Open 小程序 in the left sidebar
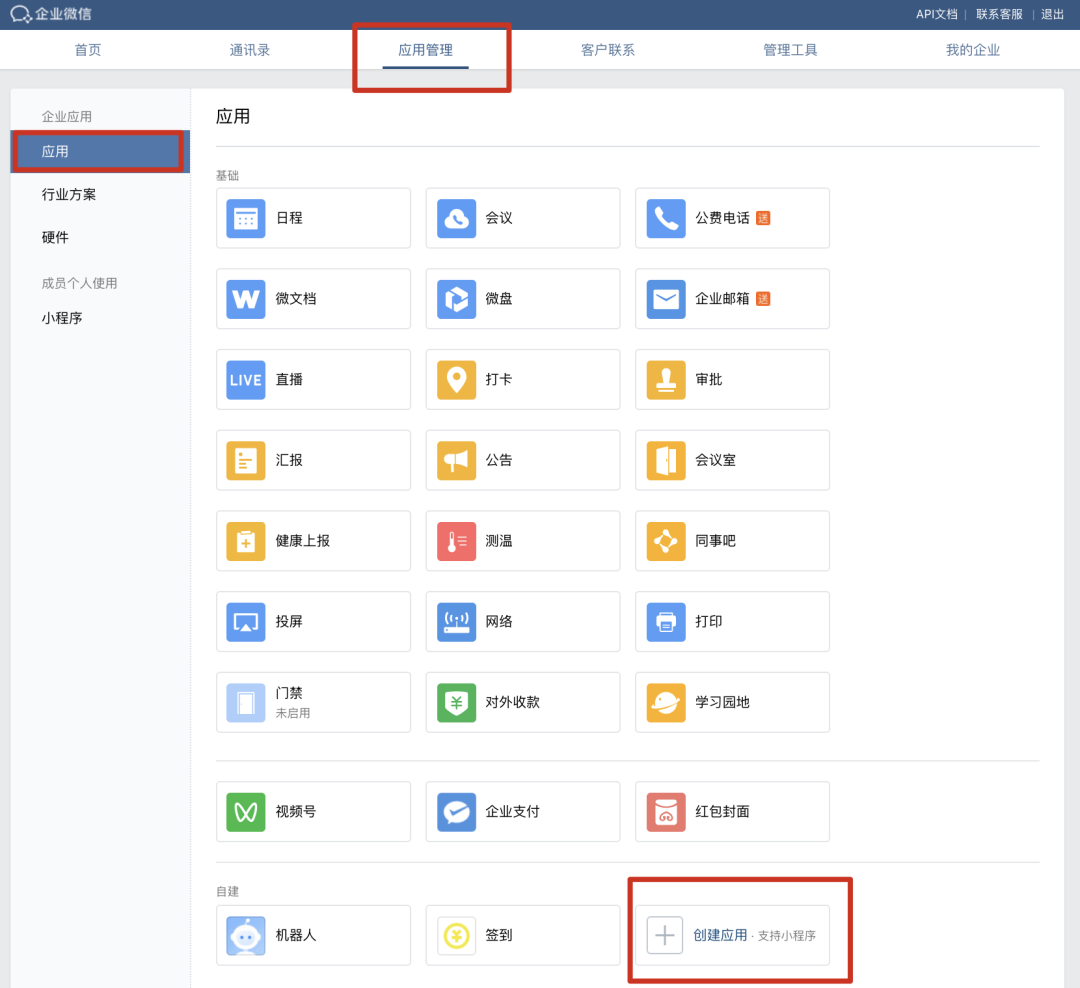 pyautogui.click(x=62, y=319)
